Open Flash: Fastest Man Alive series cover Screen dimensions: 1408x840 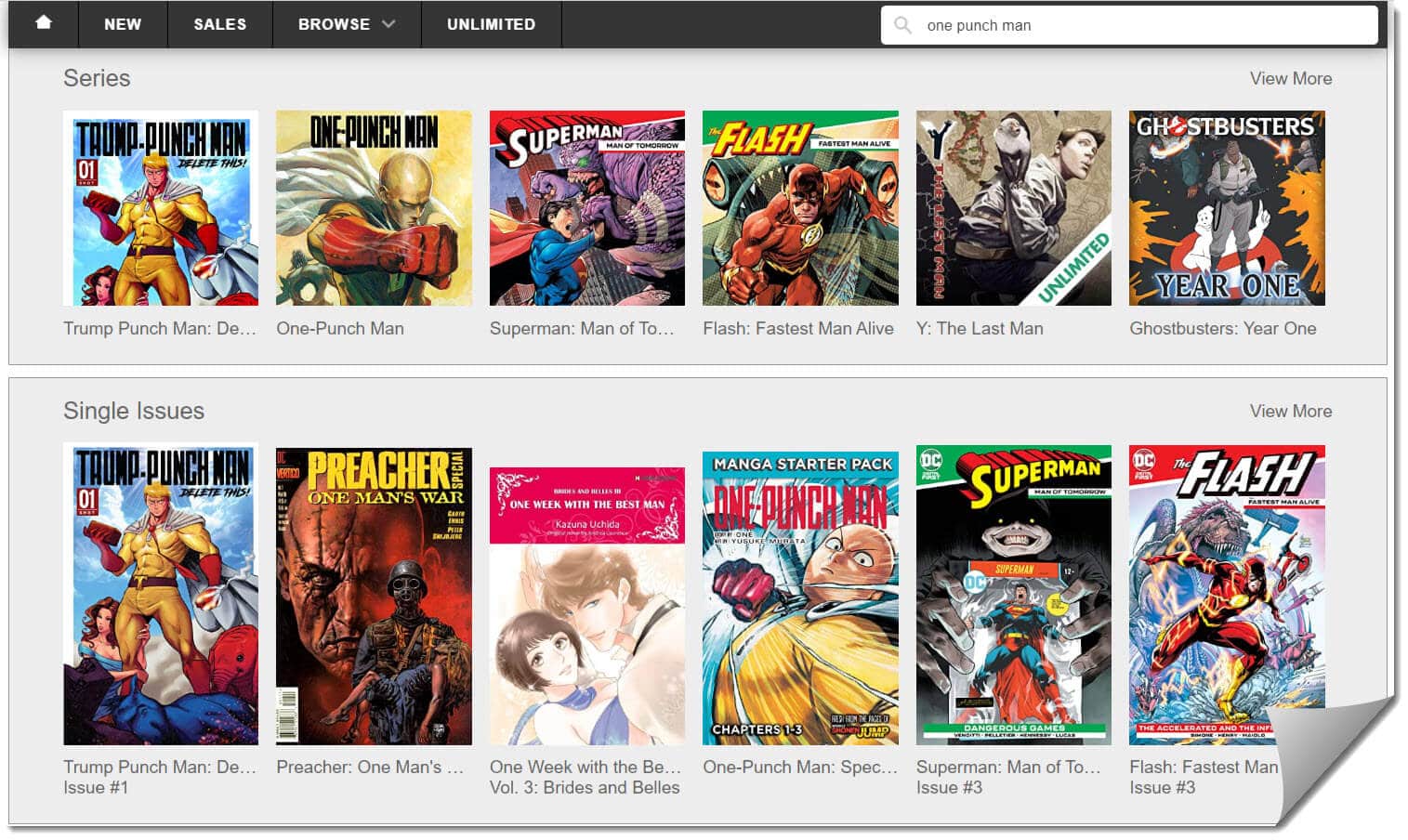click(800, 208)
